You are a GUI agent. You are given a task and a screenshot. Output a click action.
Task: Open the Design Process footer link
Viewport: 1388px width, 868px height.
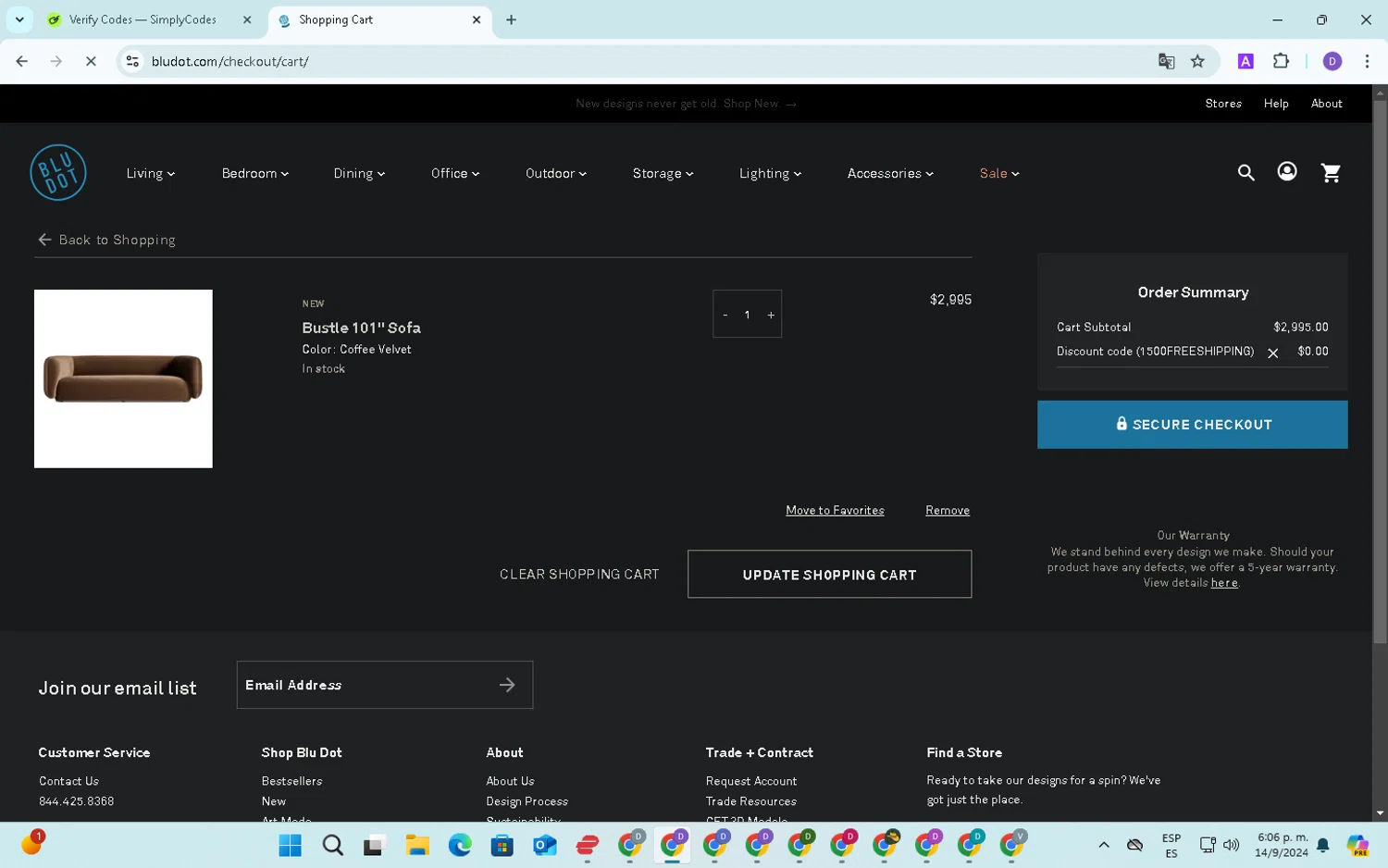527,801
